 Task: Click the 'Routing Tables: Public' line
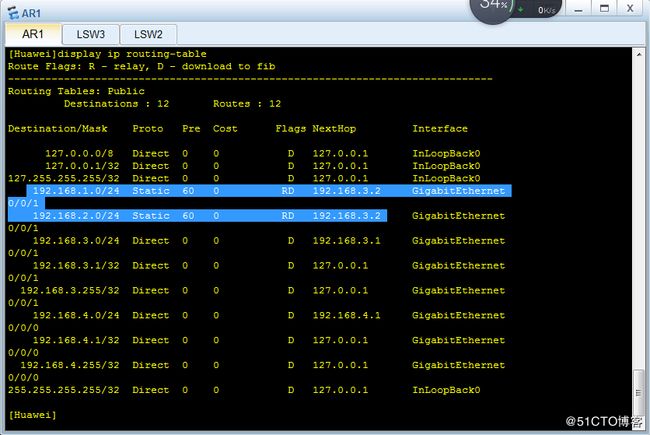[76, 91]
